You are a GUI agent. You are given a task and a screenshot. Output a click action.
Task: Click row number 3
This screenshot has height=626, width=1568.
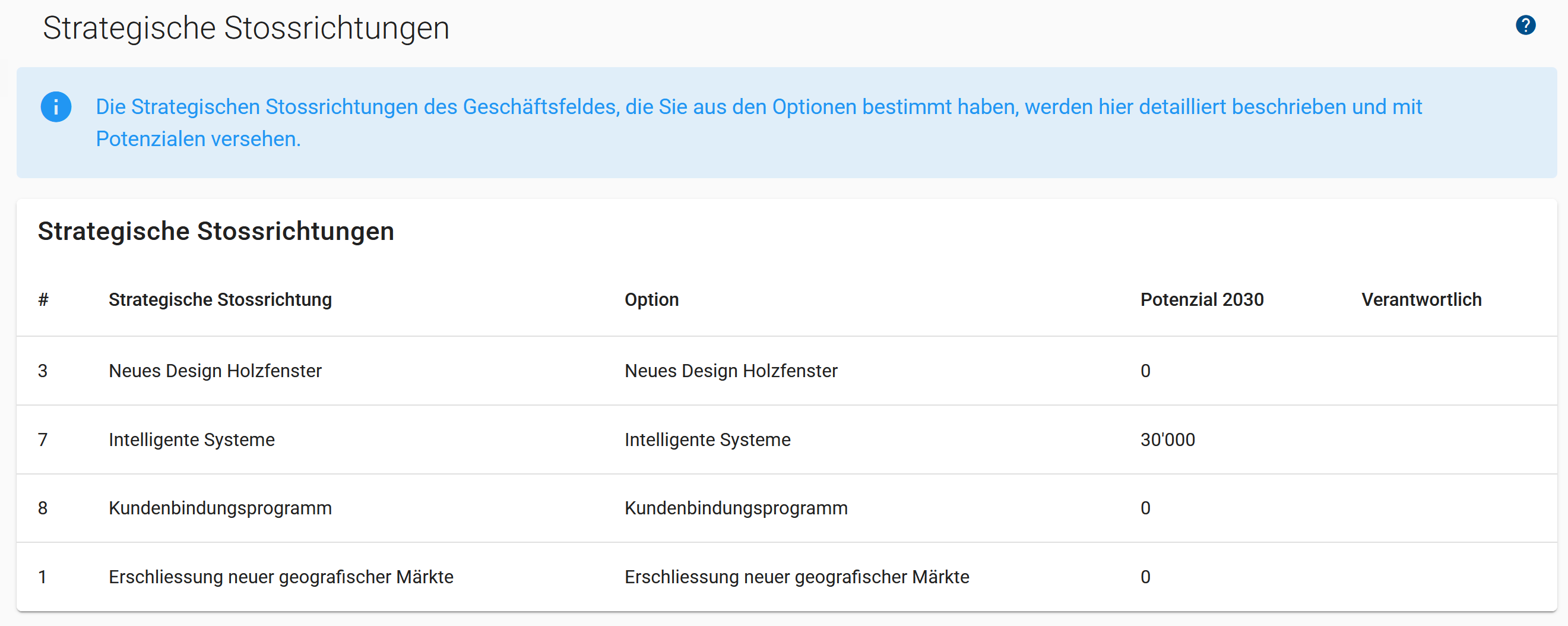(x=43, y=371)
